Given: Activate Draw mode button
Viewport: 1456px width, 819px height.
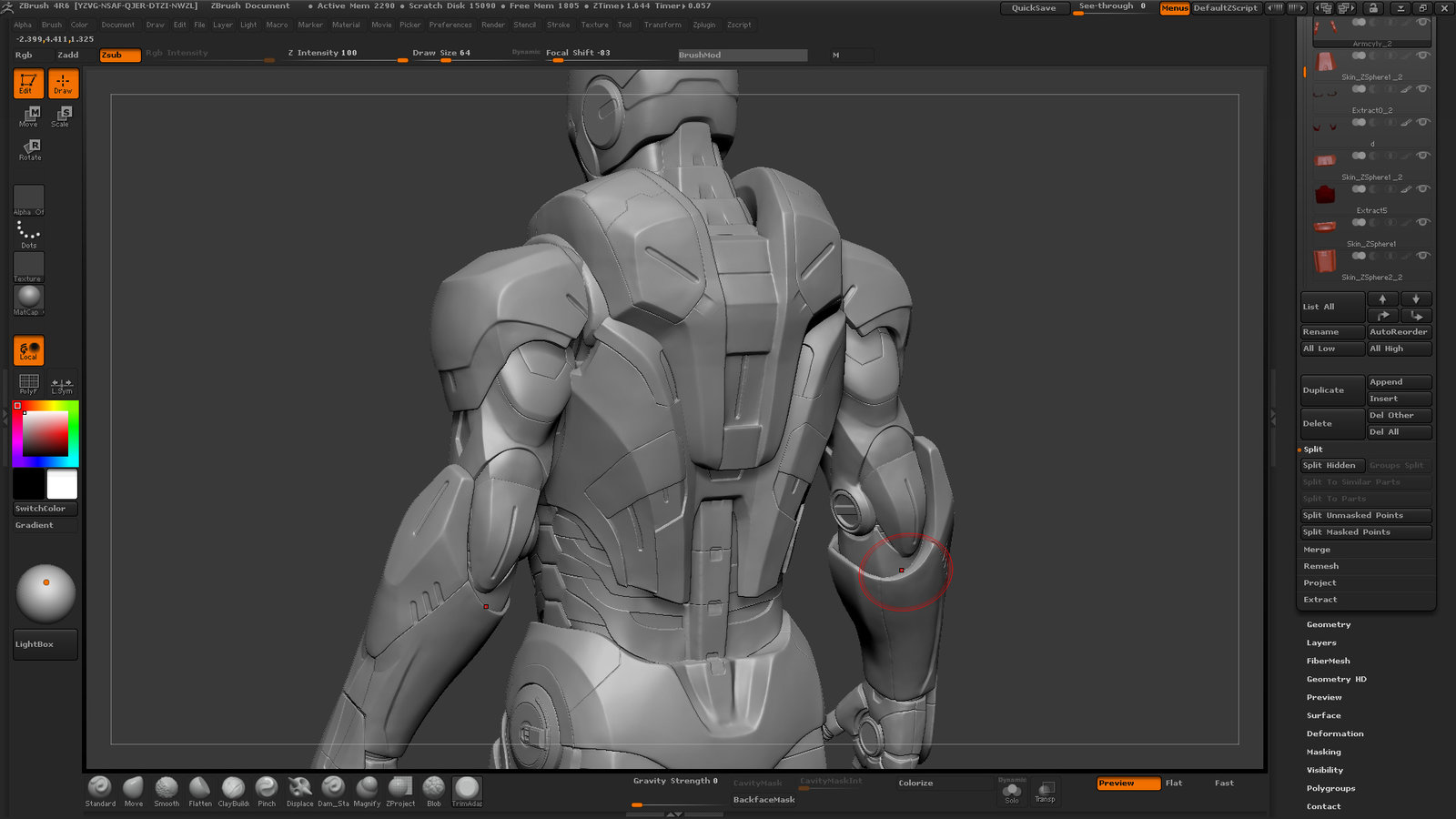Looking at the screenshot, I should tap(63, 84).
